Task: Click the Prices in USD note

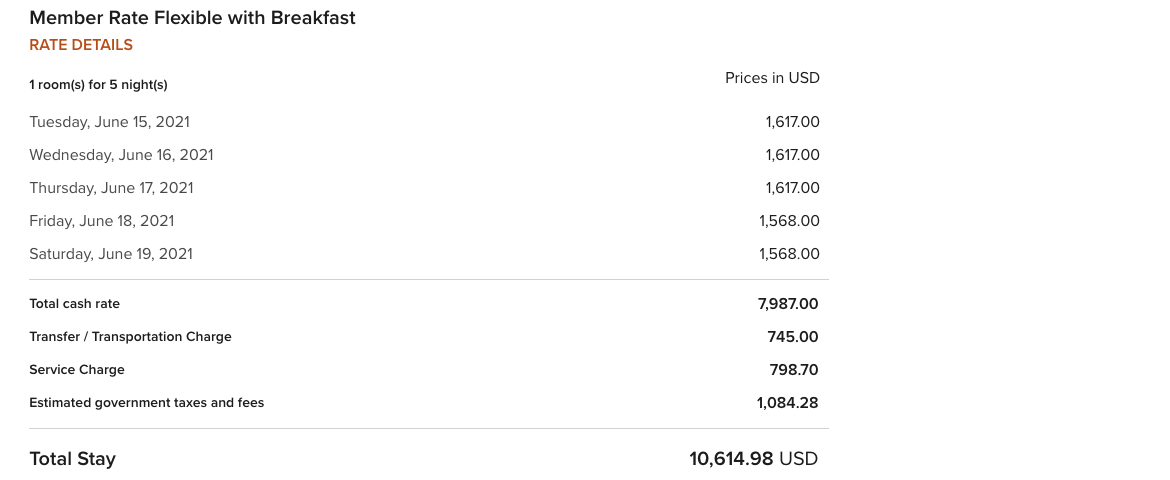Action: 772,78
